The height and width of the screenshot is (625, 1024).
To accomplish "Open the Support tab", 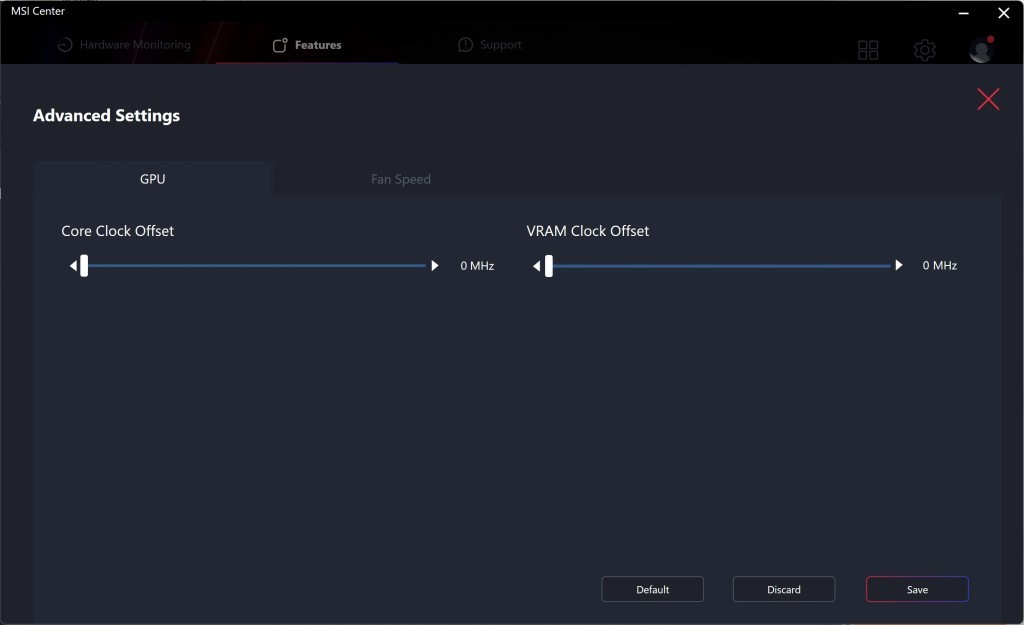I will click(490, 44).
